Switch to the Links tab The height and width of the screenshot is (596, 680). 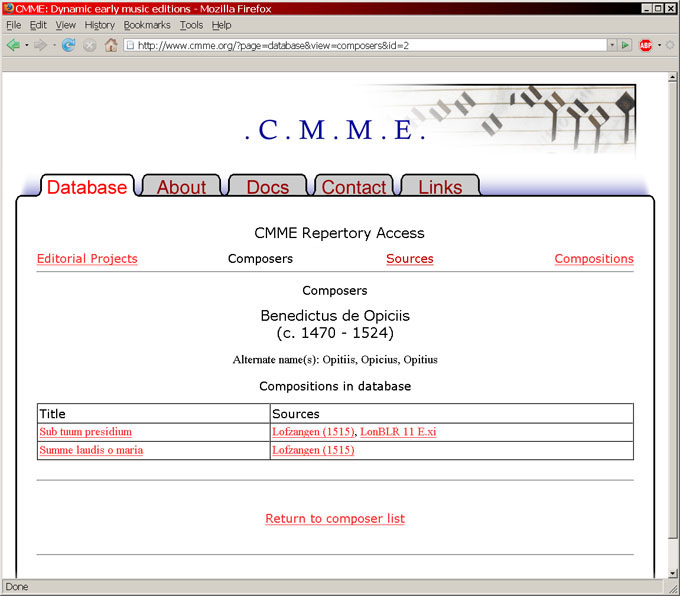click(440, 187)
